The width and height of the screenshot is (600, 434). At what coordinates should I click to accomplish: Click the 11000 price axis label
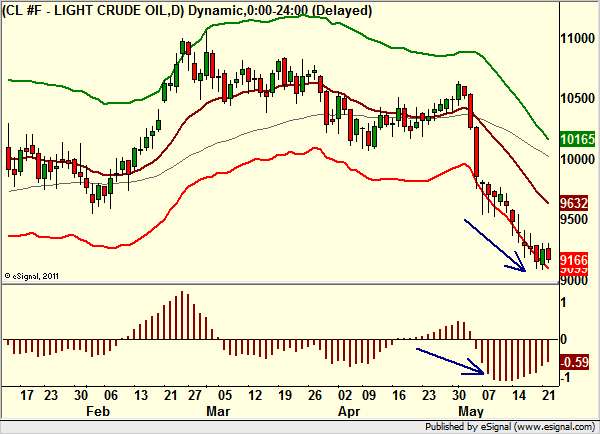577,38
